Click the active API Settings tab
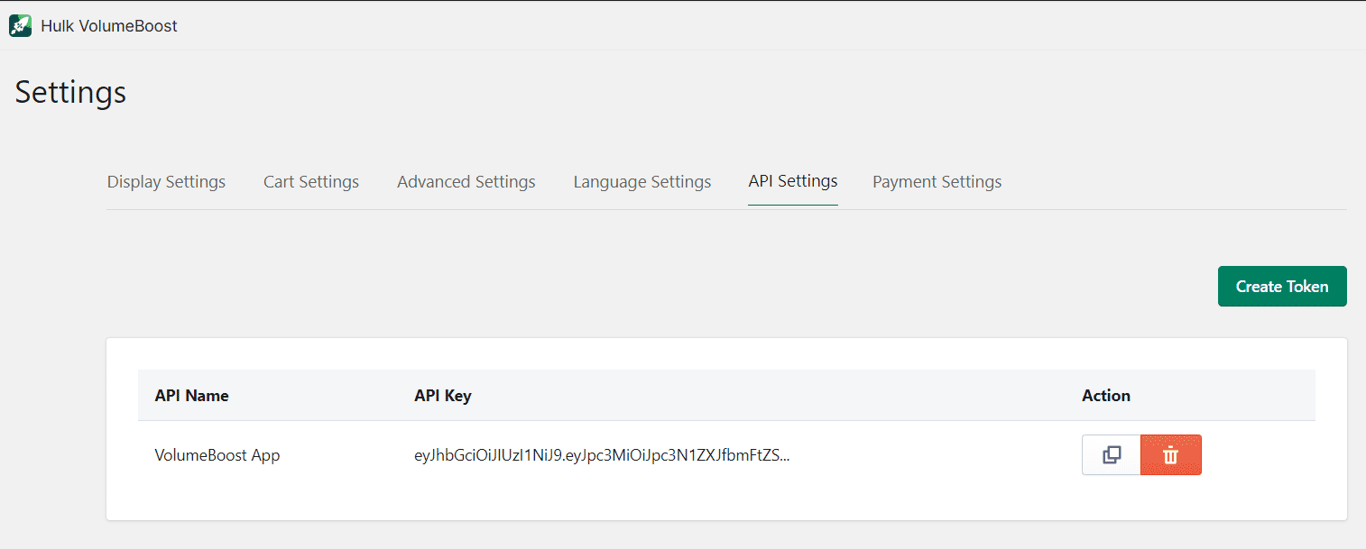The width and height of the screenshot is (1366, 549). point(793,181)
